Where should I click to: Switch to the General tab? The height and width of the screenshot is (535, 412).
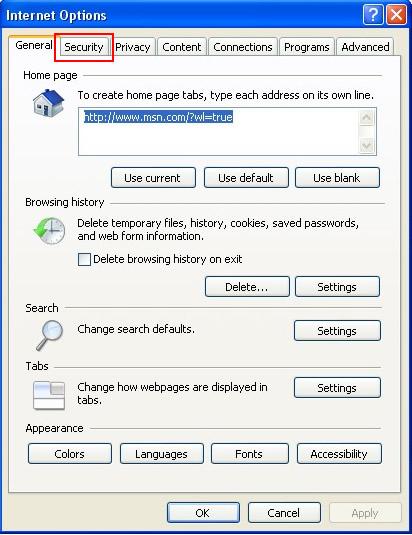tap(33, 45)
